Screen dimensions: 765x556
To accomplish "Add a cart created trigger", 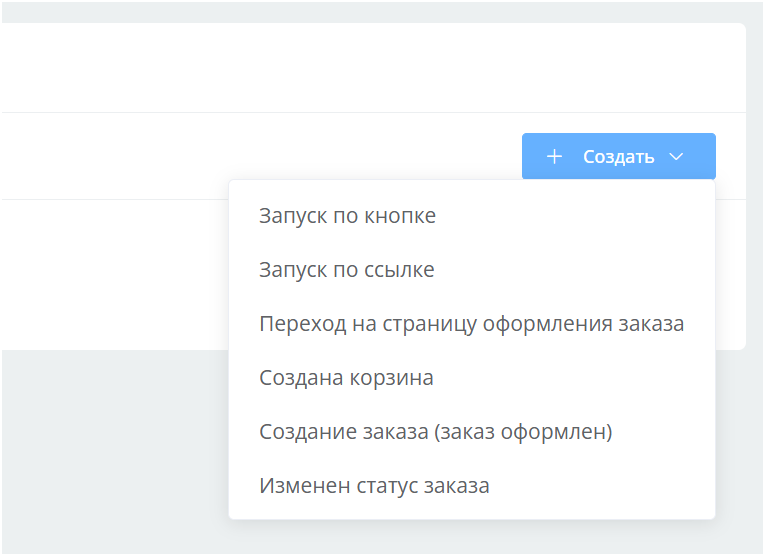I will (345, 378).
